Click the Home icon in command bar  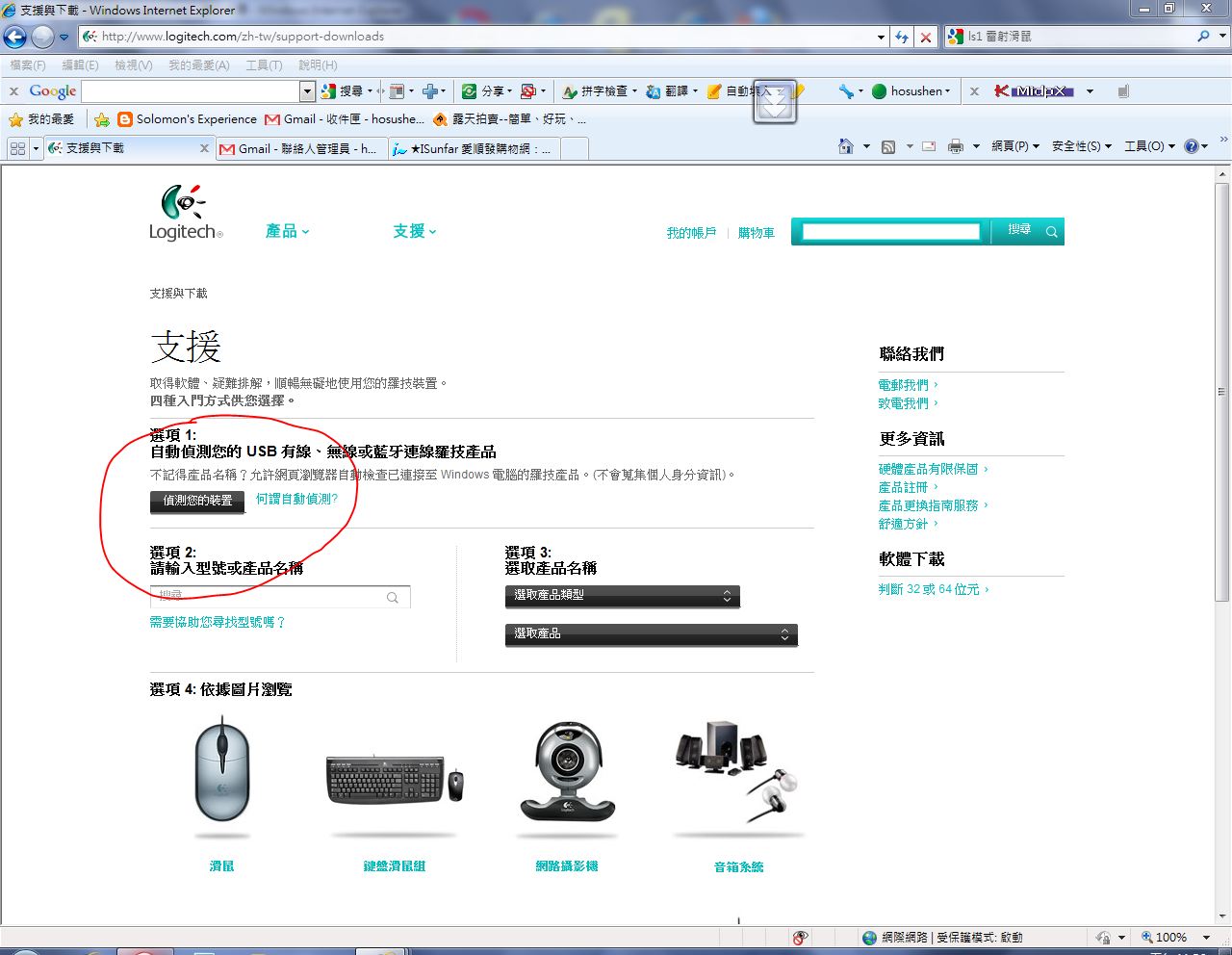pyautogui.click(x=846, y=146)
